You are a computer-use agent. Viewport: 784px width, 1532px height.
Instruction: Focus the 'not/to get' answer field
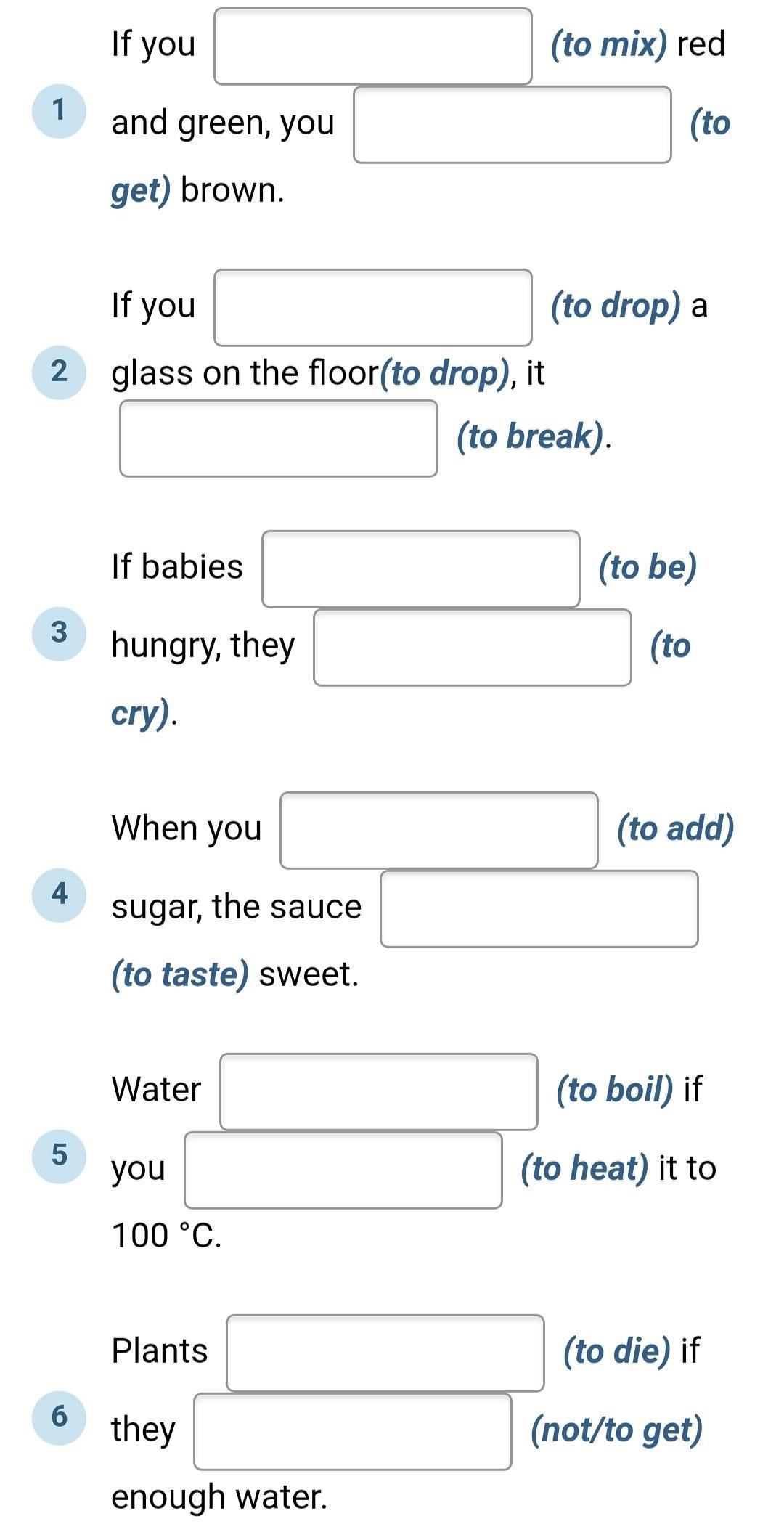point(353,1432)
